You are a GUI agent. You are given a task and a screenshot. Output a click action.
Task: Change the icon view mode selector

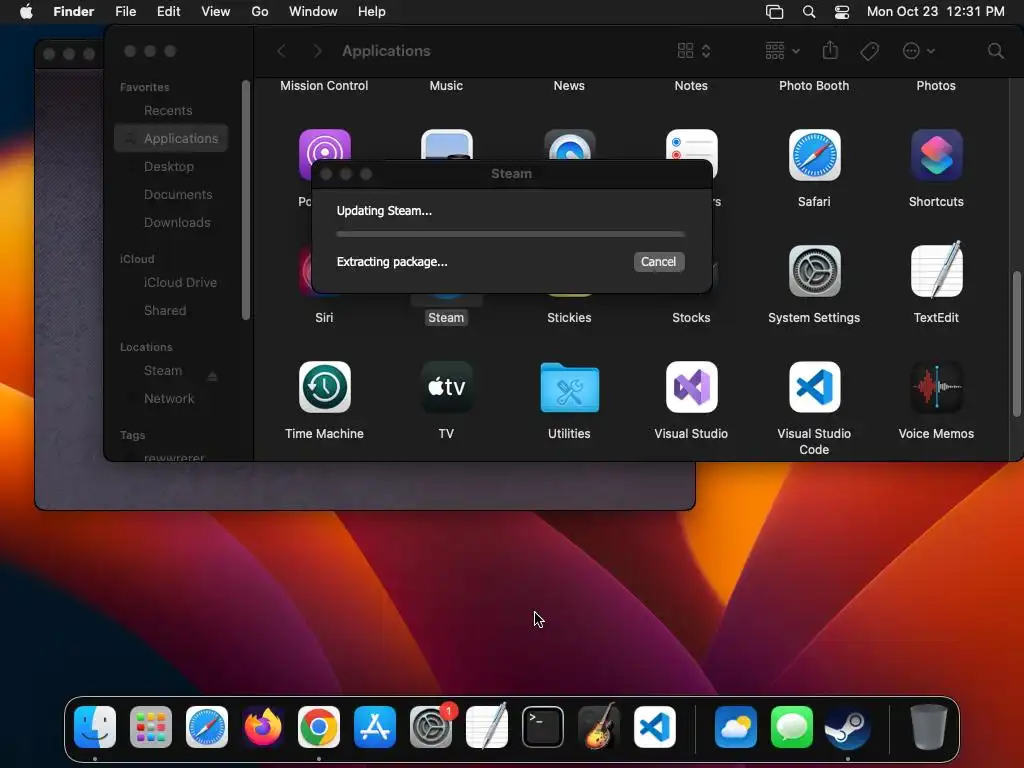click(694, 51)
